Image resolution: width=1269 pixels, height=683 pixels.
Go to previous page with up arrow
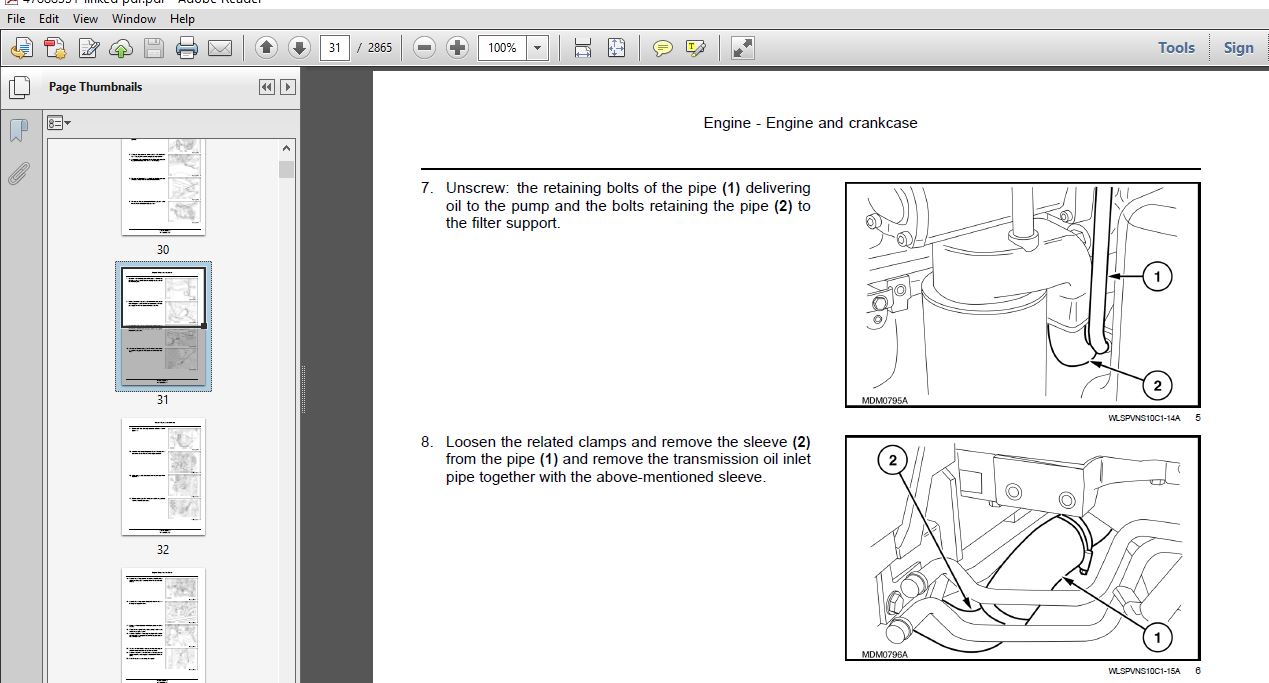pos(266,47)
